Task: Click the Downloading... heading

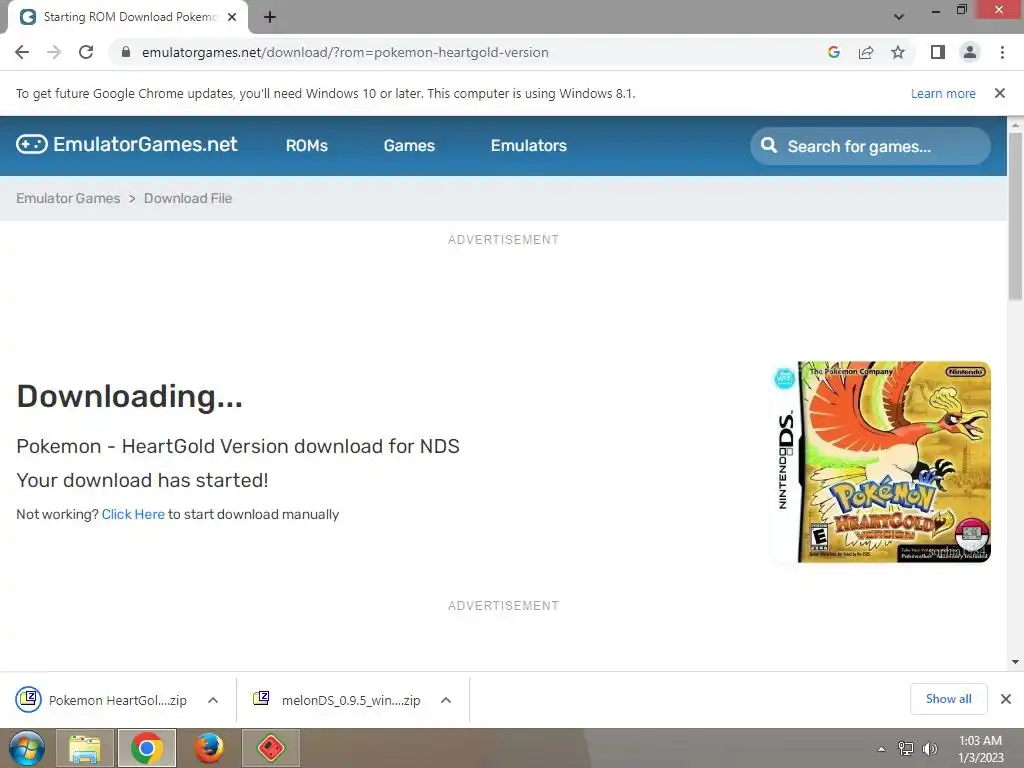Action: click(130, 396)
